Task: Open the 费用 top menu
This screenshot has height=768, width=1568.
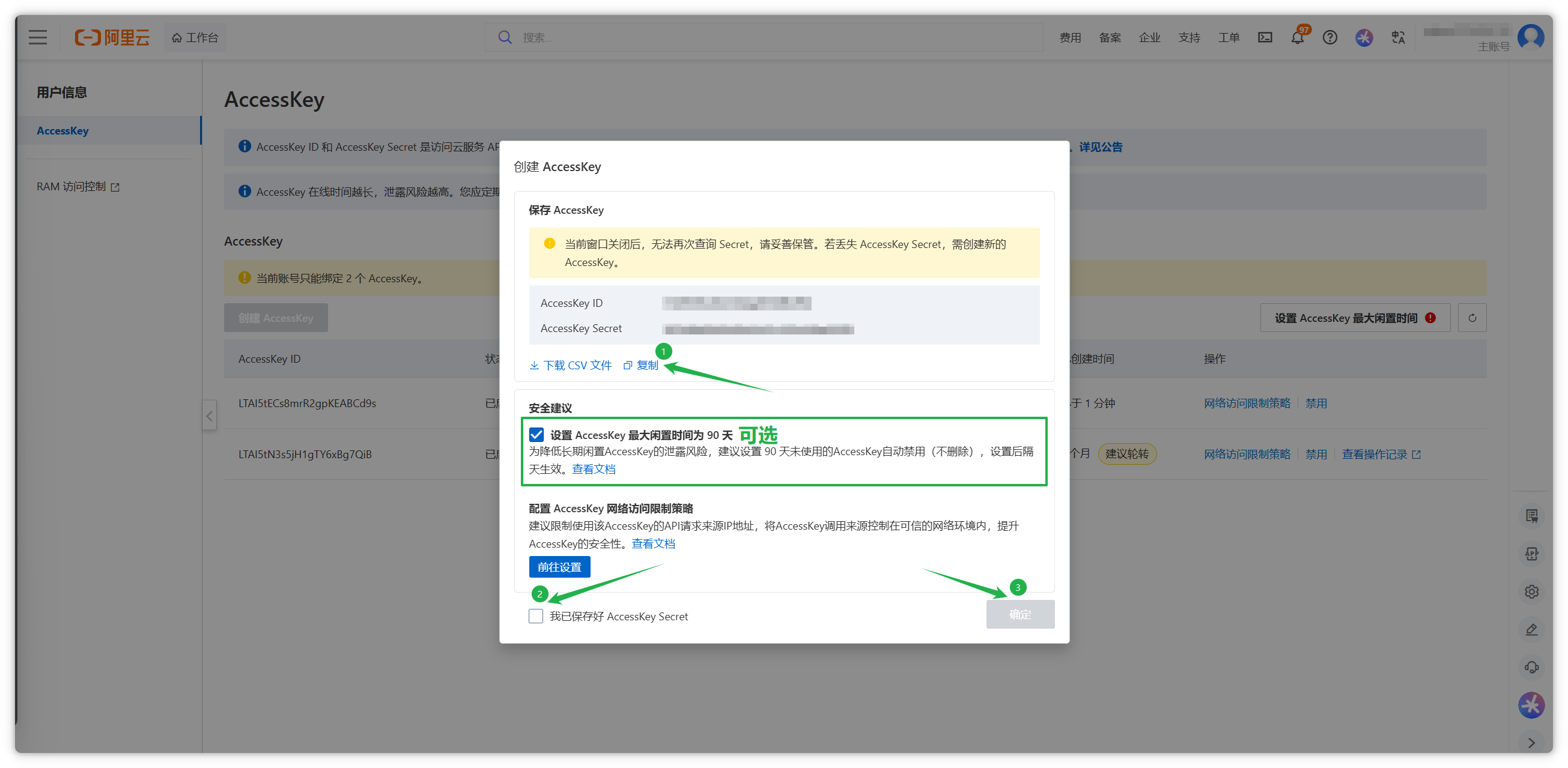Action: (1070, 38)
